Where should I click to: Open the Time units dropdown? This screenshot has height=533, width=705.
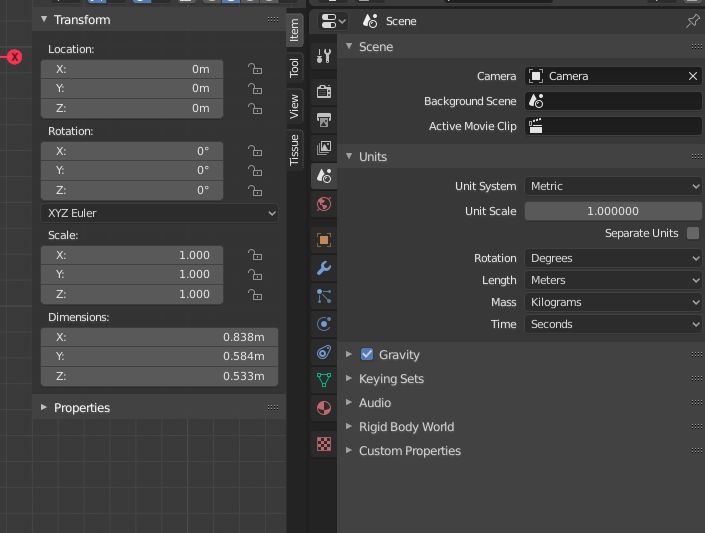(613, 324)
